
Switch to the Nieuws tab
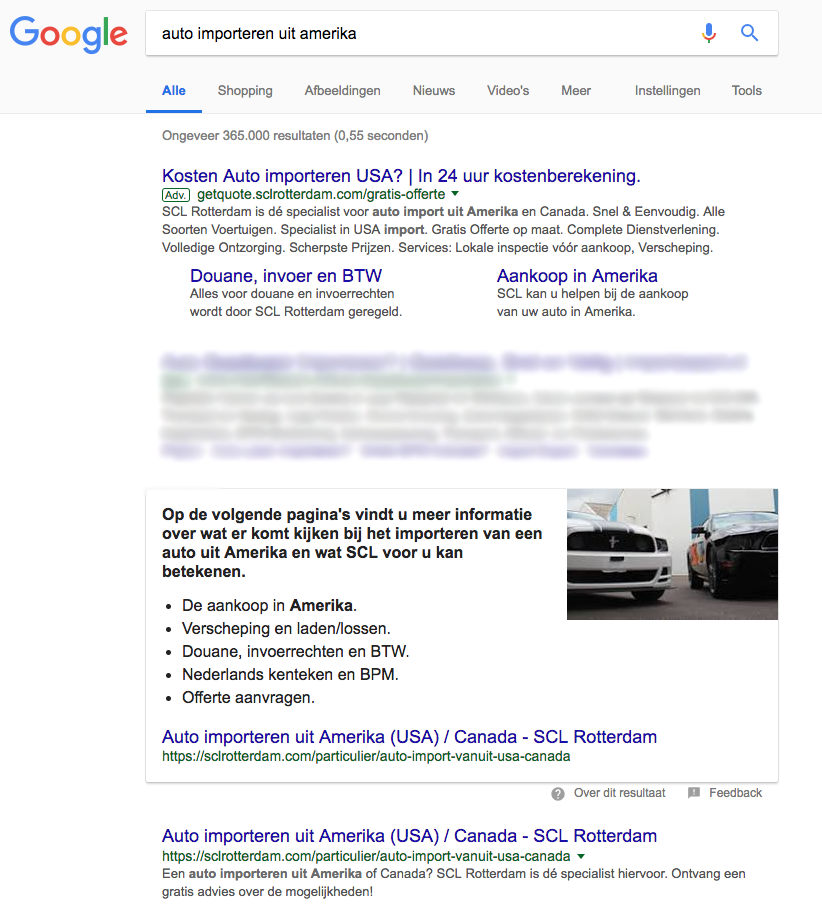433,90
